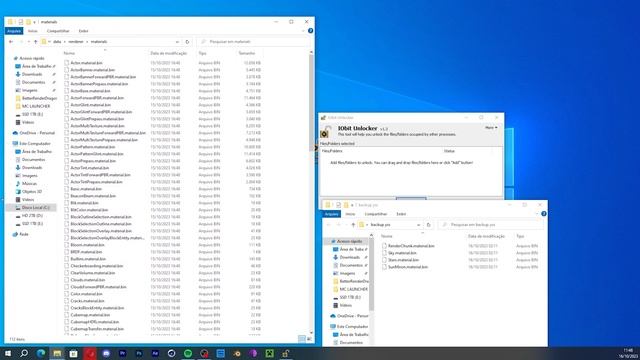This screenshot has height=360, width=640.
Task: Open Blender from the taskbar
Action: click(x=237, y=353)
